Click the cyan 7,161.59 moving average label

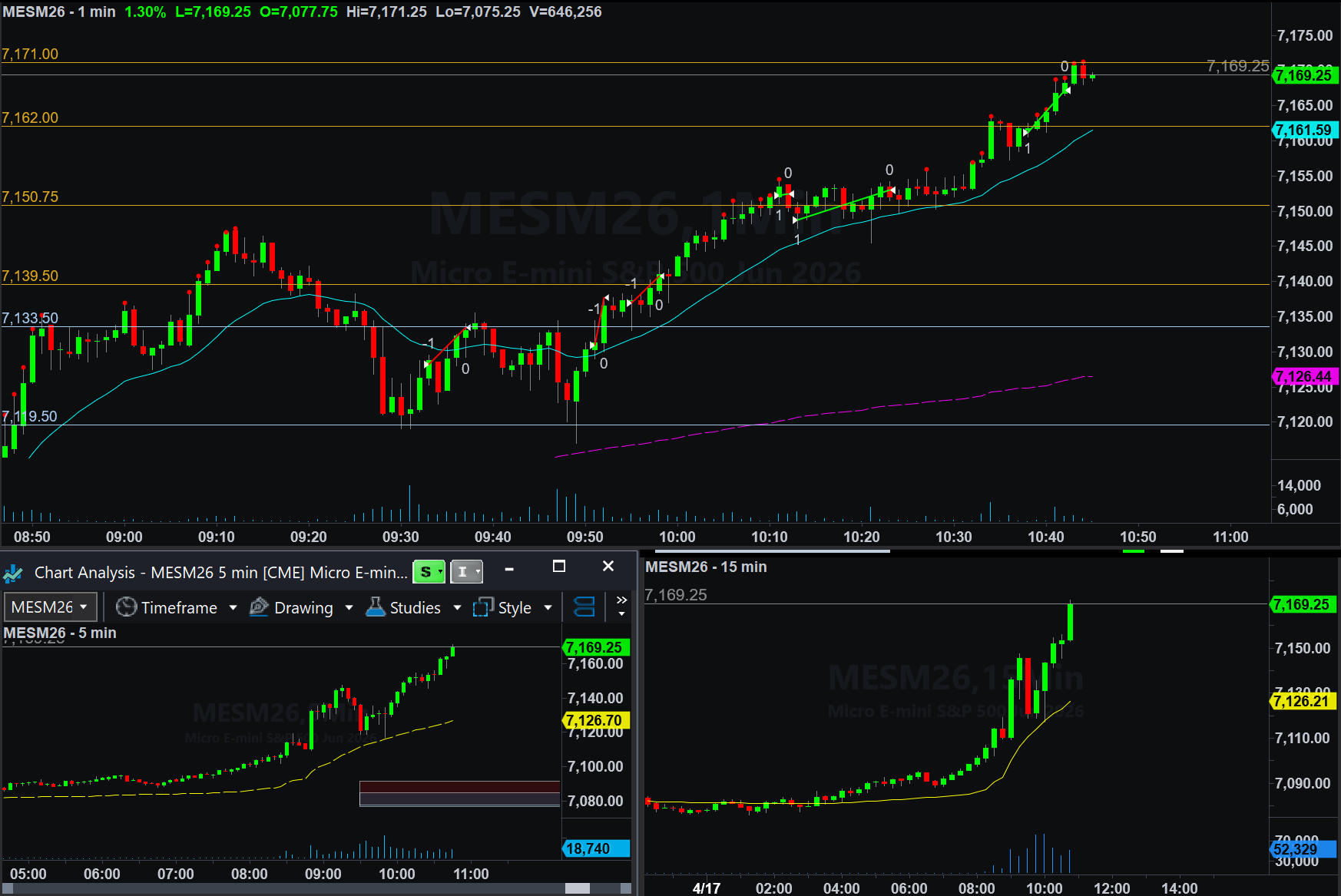(x=1305, y=130)
